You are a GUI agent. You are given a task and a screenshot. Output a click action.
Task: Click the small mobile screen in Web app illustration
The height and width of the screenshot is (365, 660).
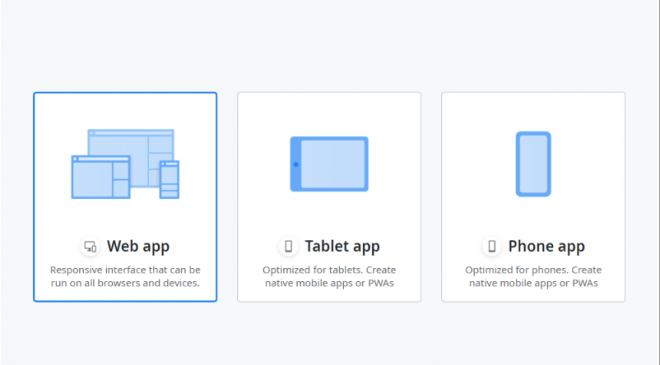(x=169, y=179)
